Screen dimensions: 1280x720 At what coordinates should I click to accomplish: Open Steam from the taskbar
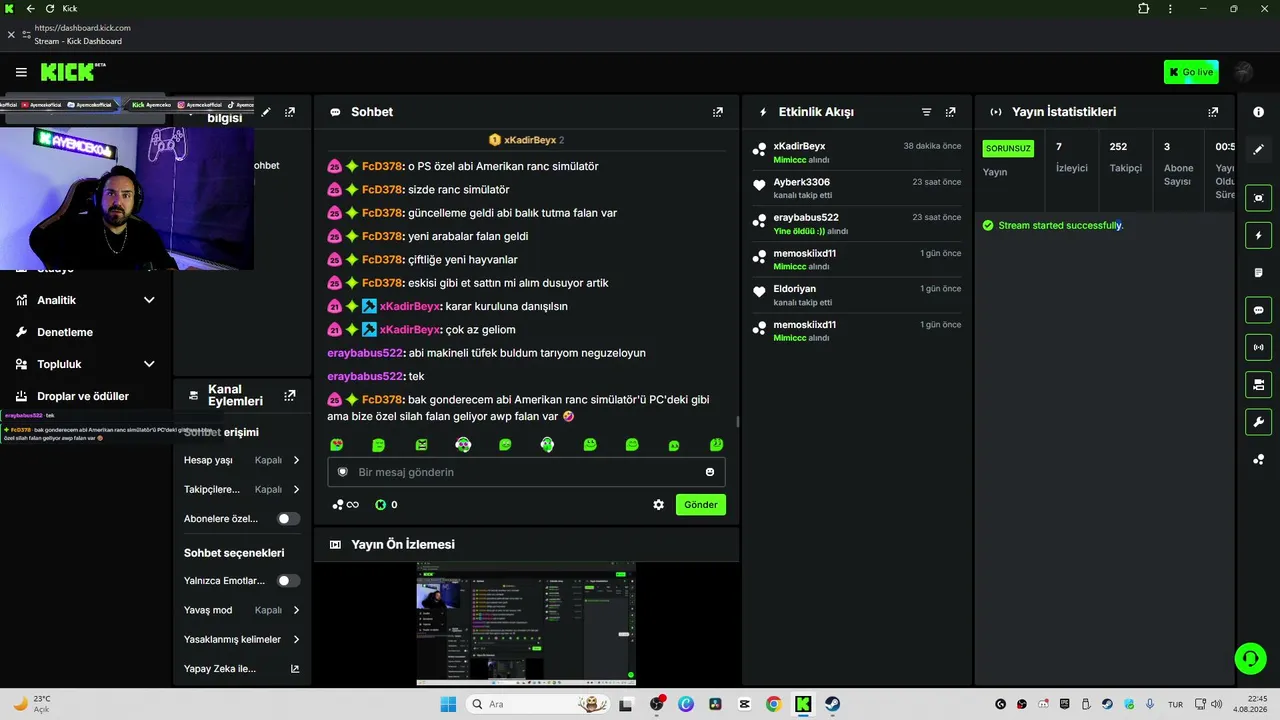pos(832,704)
